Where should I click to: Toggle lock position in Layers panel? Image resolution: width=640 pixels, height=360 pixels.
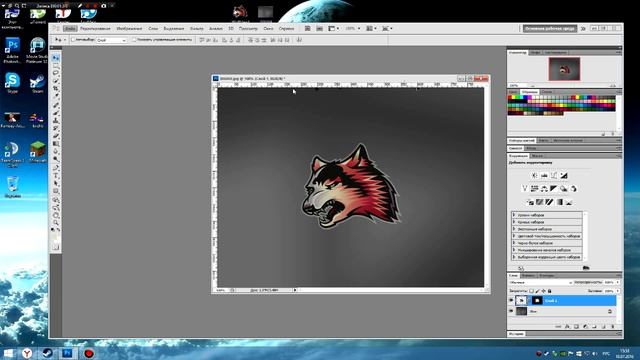click(x=543, y=291)
